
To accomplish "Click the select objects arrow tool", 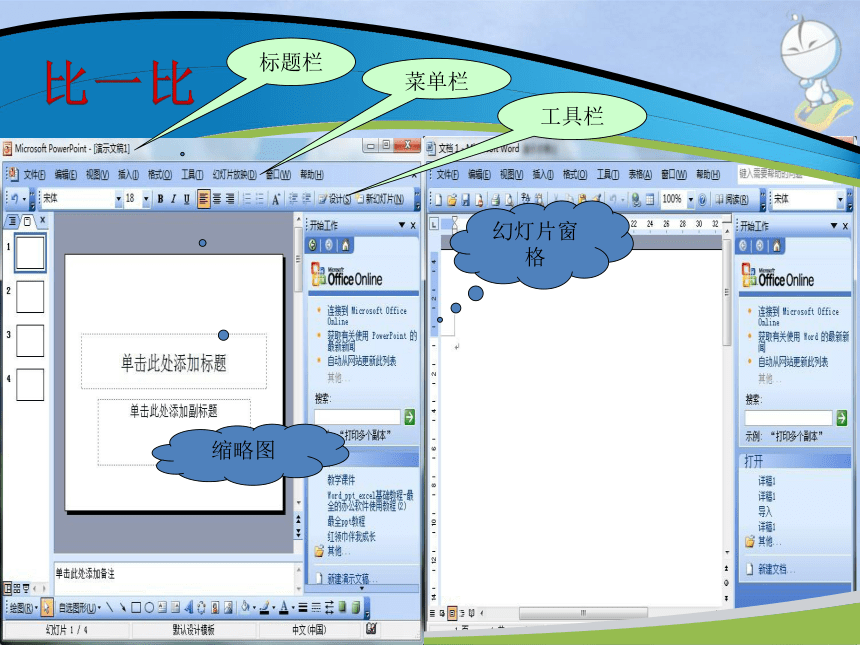I will point(47,607).
